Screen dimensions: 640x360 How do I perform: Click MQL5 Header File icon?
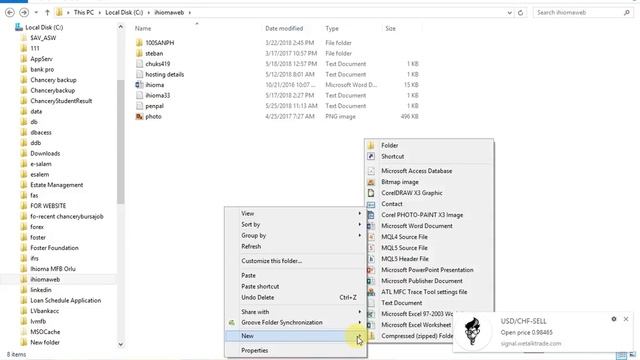point(371,259)
